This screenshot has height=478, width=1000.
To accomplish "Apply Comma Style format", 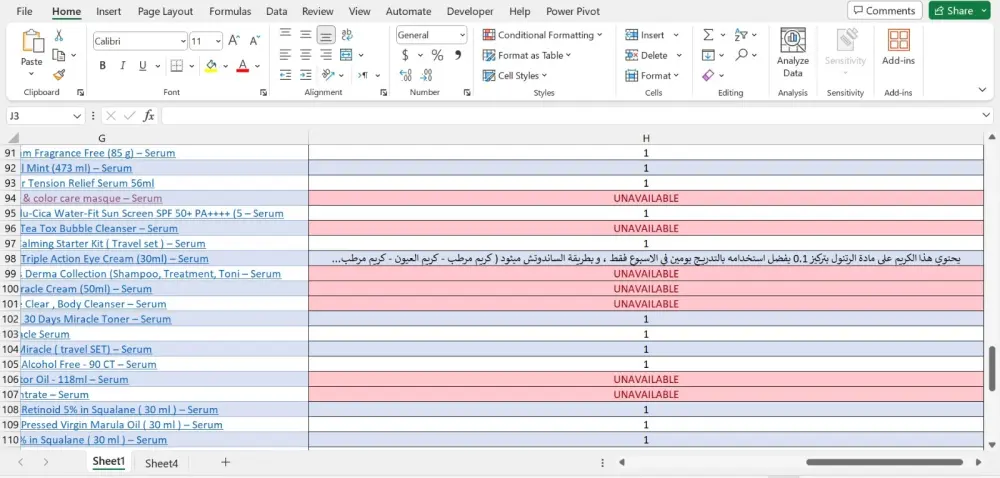I will coord(457,55).
